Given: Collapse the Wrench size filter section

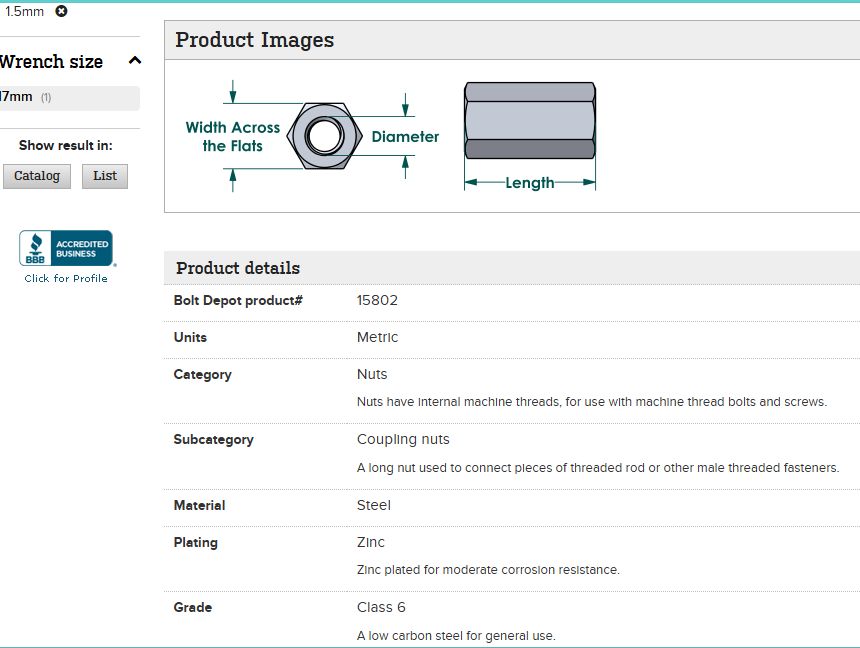Looking at the screenshot, I should click(x=135, y=61).
